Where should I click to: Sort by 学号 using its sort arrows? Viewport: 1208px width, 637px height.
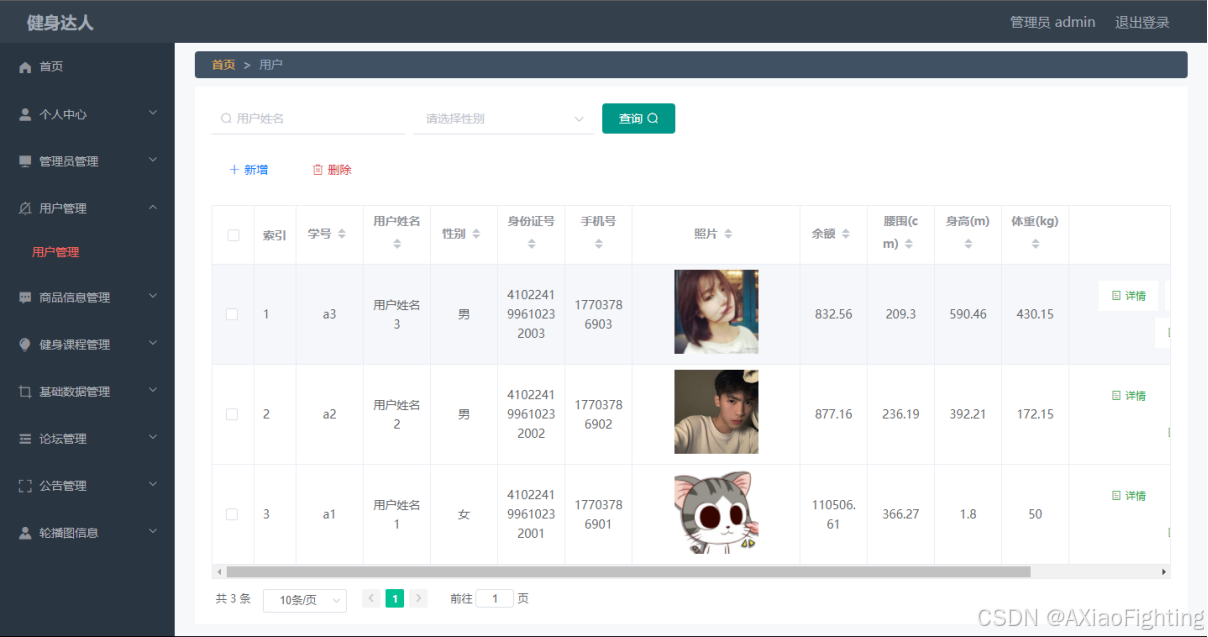tap(342, 234)
